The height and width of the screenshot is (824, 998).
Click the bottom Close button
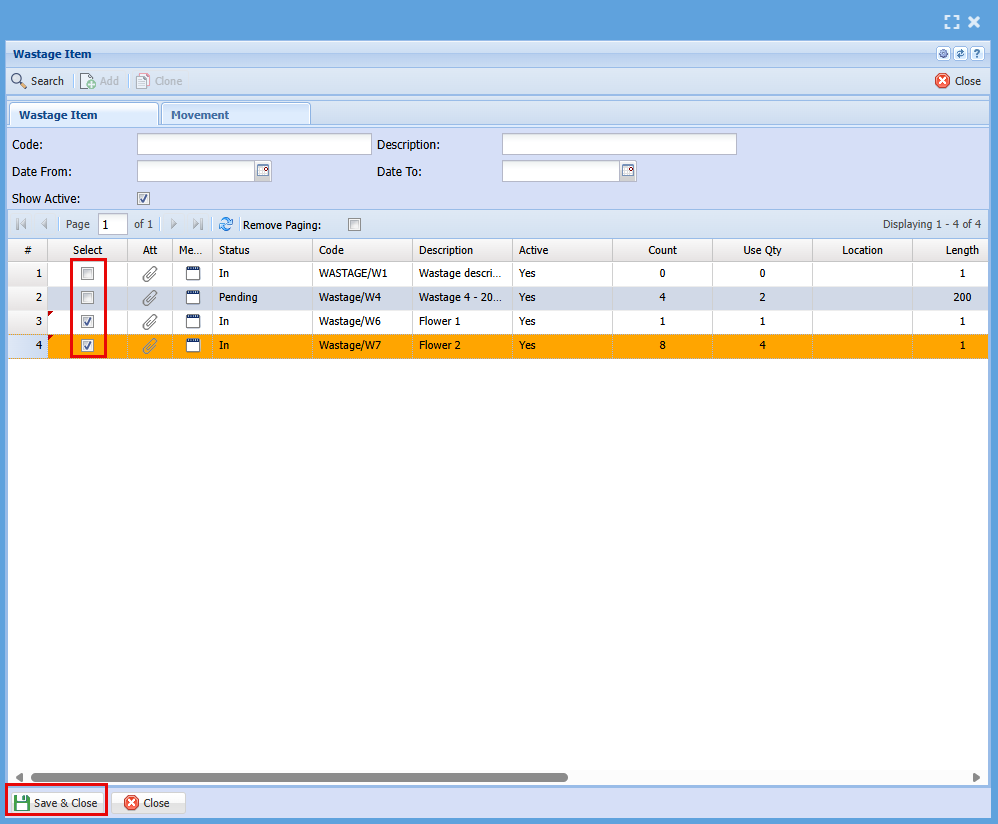147,802
